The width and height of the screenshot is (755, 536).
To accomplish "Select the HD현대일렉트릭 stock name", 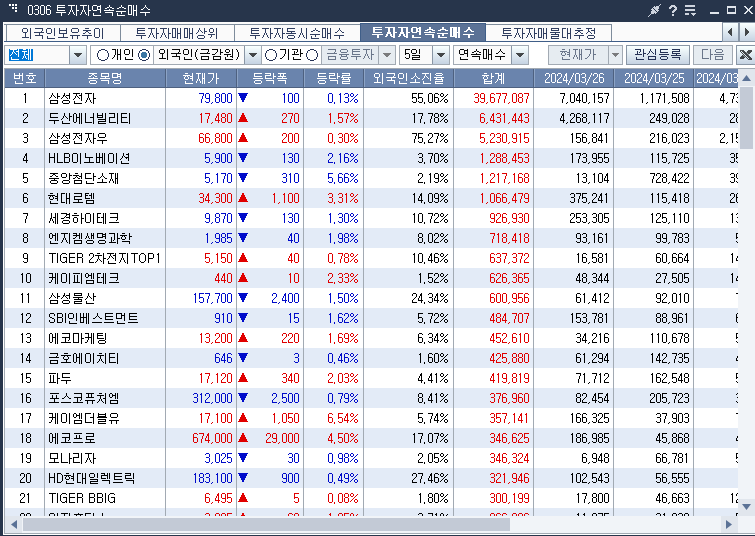I will coord(91,478).
